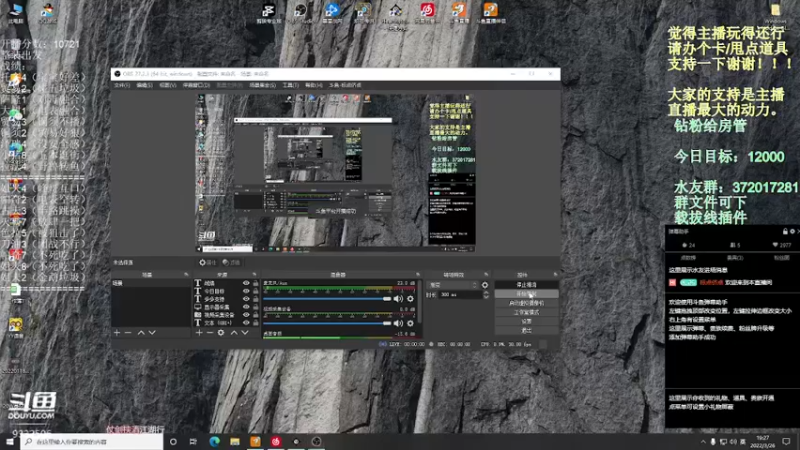
Task: Add a new source with the plus icon
Action: [199, 333]
